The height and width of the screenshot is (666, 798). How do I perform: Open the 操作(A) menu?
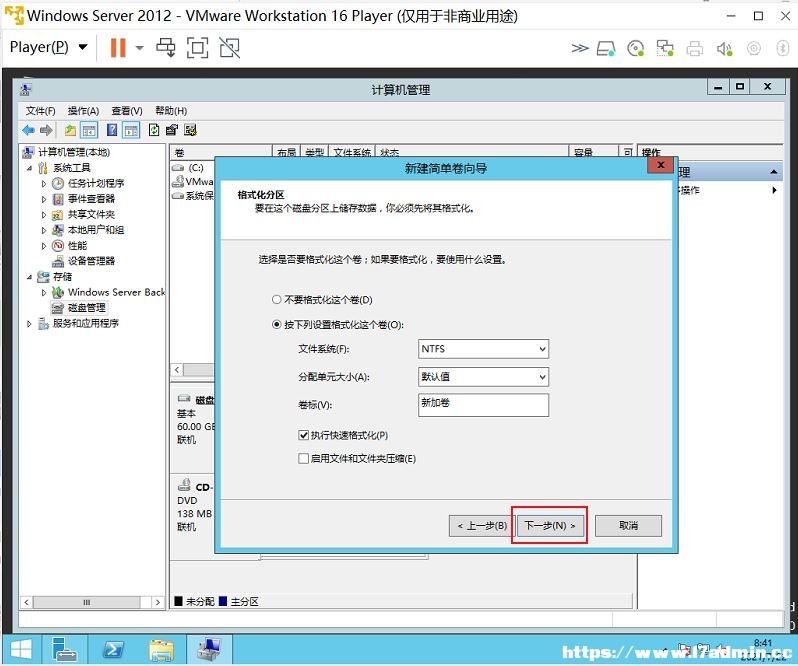coord(83,111)
